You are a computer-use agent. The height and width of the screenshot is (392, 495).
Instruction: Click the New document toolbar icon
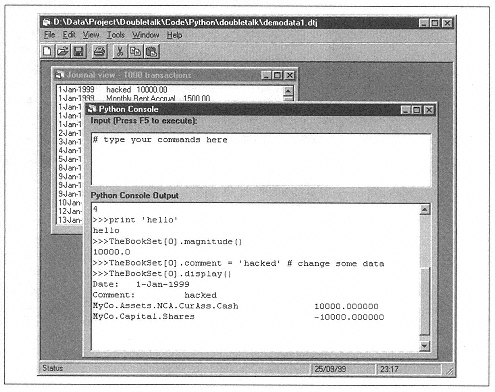47,51
